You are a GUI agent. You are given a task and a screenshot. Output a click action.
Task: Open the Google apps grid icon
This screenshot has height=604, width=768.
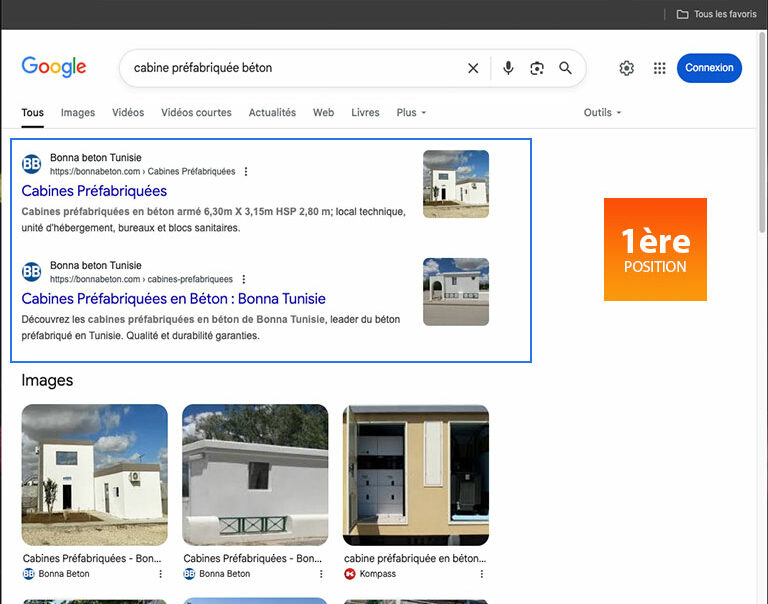(659, 68)
